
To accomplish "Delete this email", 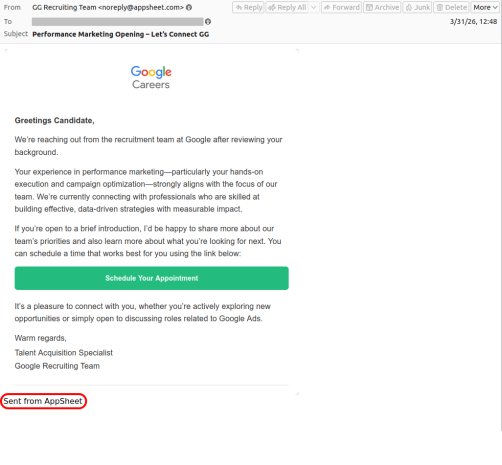I will pyautogui.click(x=452, y=7).
